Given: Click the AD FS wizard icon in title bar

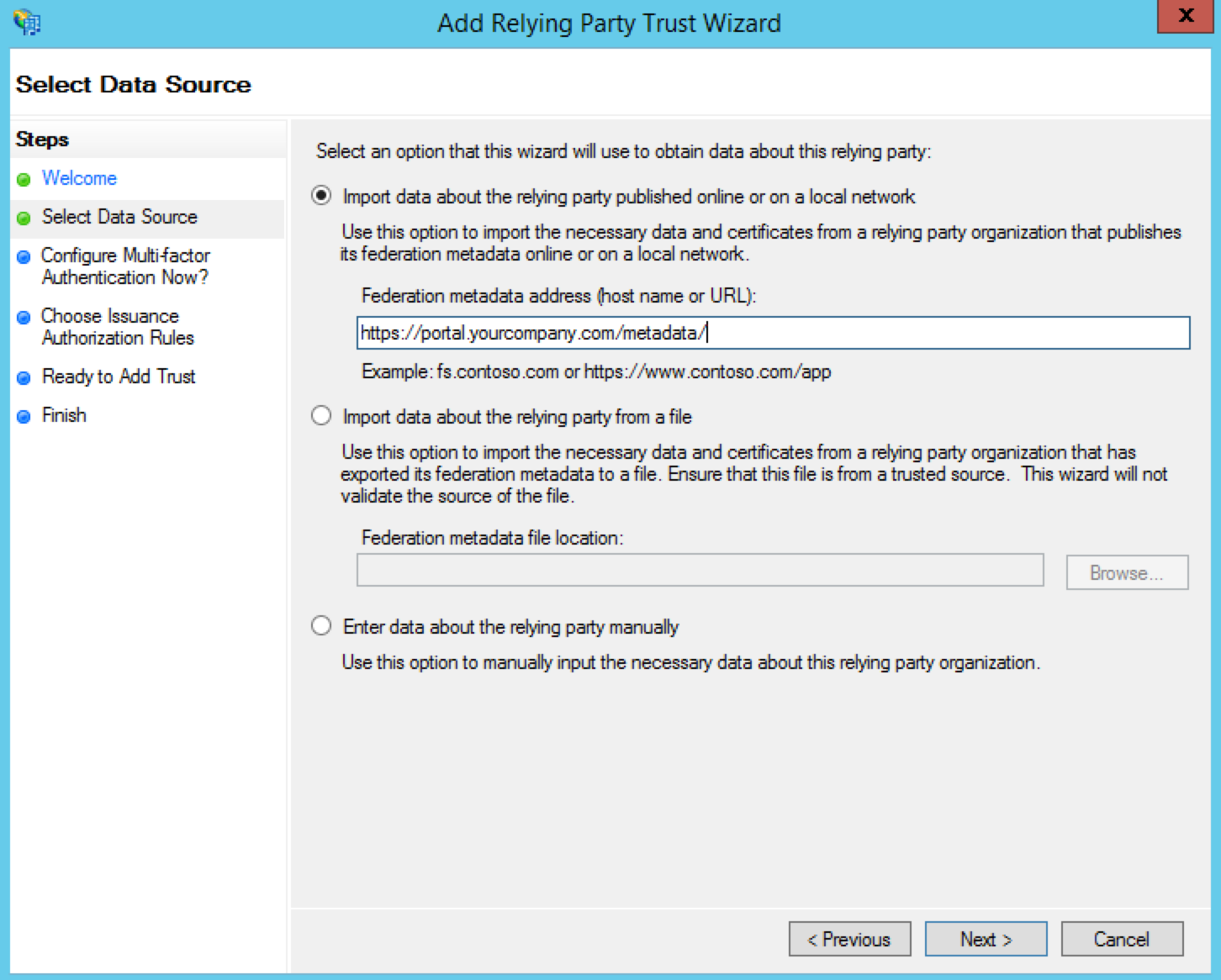Looking at the screenshot, I should pyautogui.click(x=25, y=23).
